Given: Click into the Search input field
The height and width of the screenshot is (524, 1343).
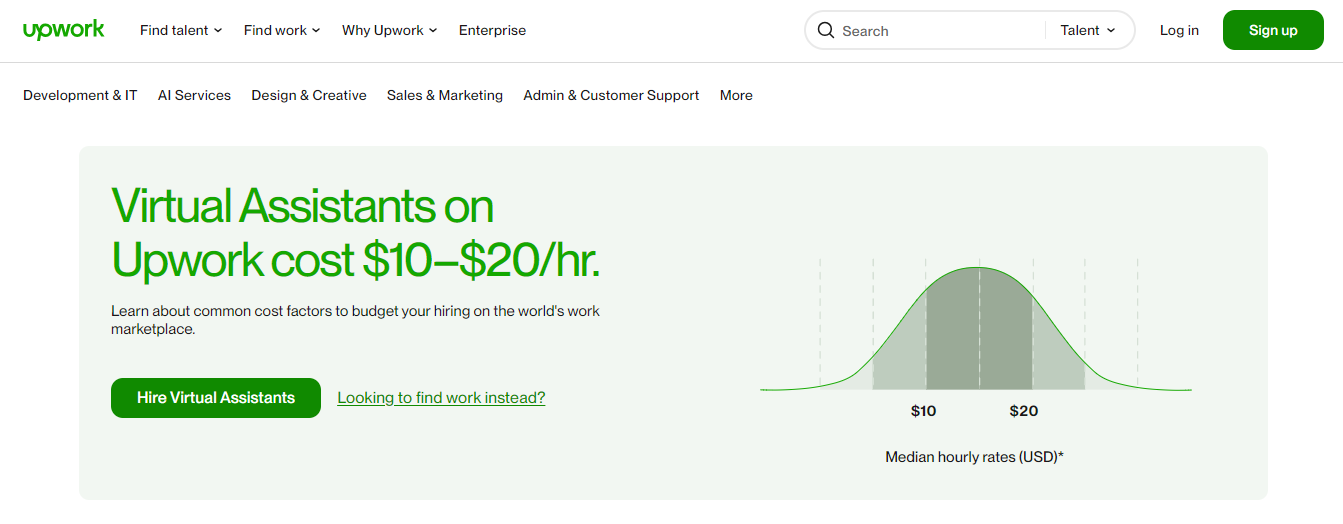Looking at the screenshot, I should tap(940, 30).
